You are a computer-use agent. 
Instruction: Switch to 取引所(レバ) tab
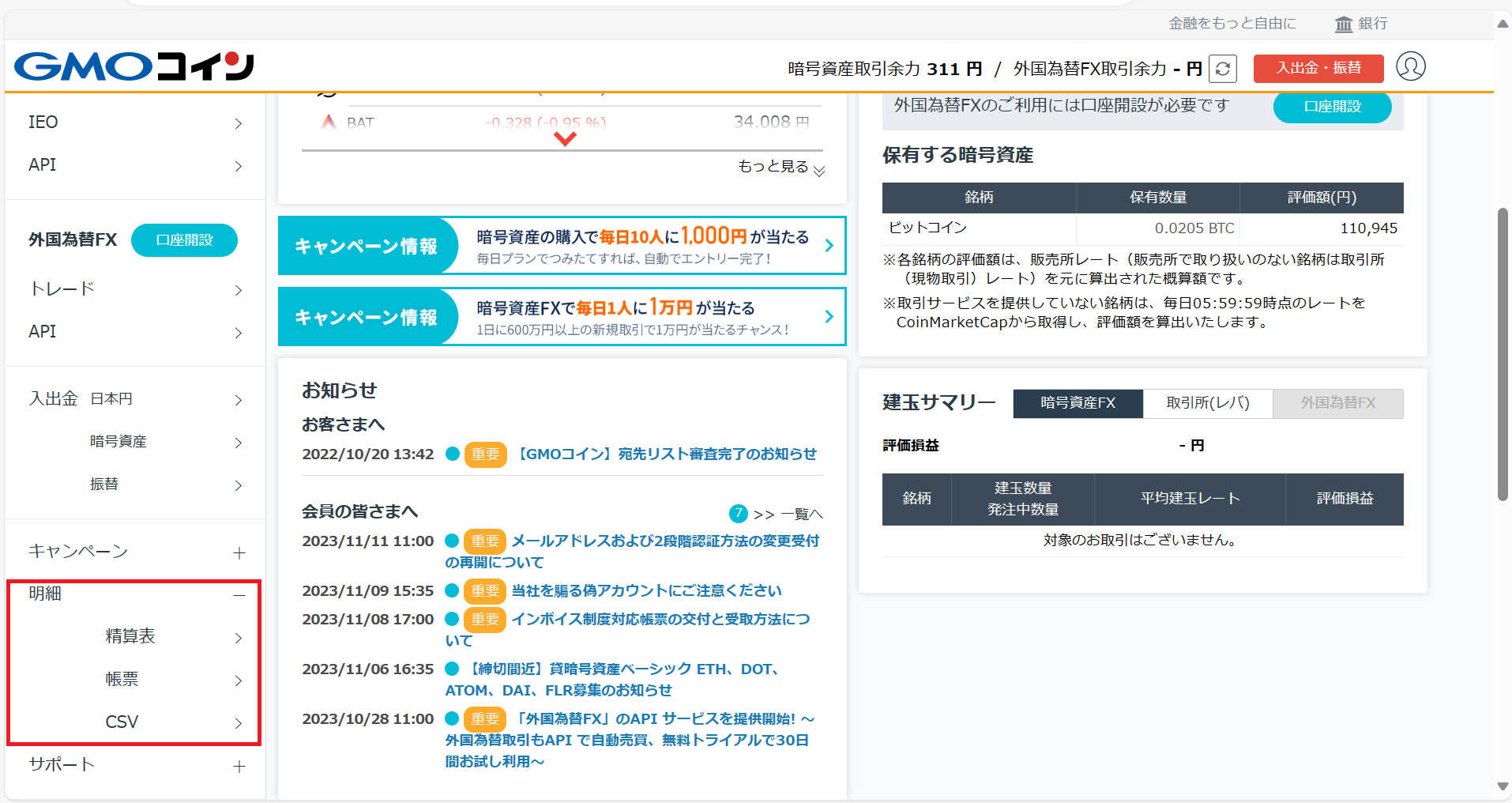[1208, 403]
